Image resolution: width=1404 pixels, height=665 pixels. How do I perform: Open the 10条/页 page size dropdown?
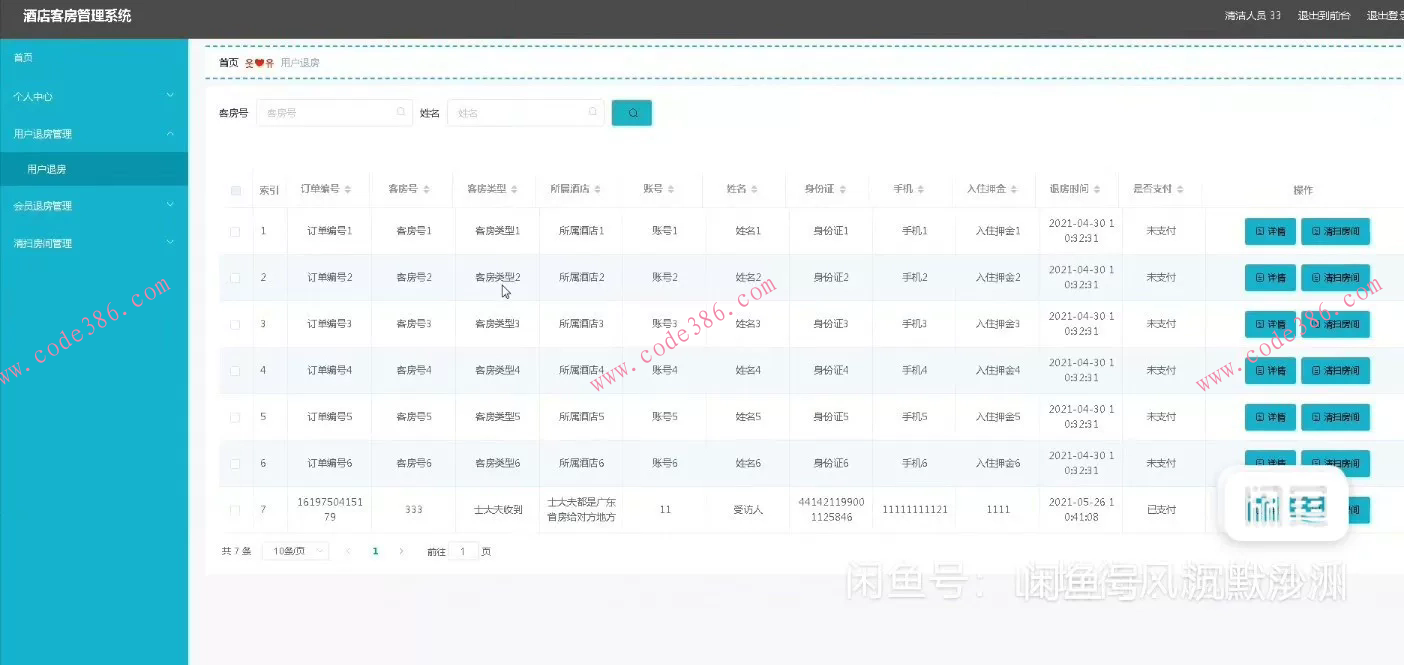(x=295, y=550)
